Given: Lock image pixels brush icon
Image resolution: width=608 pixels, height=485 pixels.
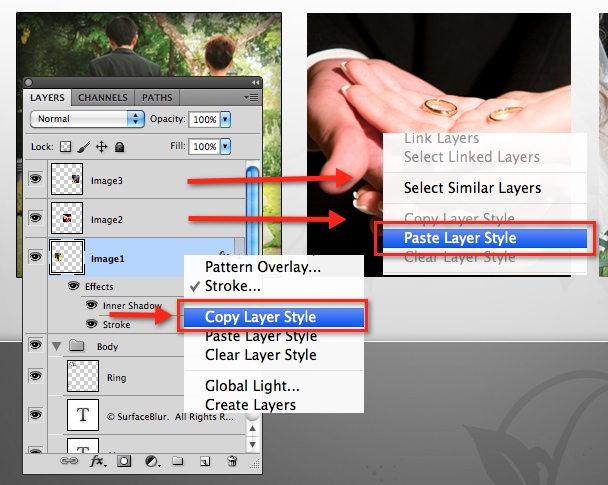Looking at the screenshot, I should [x=83, y=147].
